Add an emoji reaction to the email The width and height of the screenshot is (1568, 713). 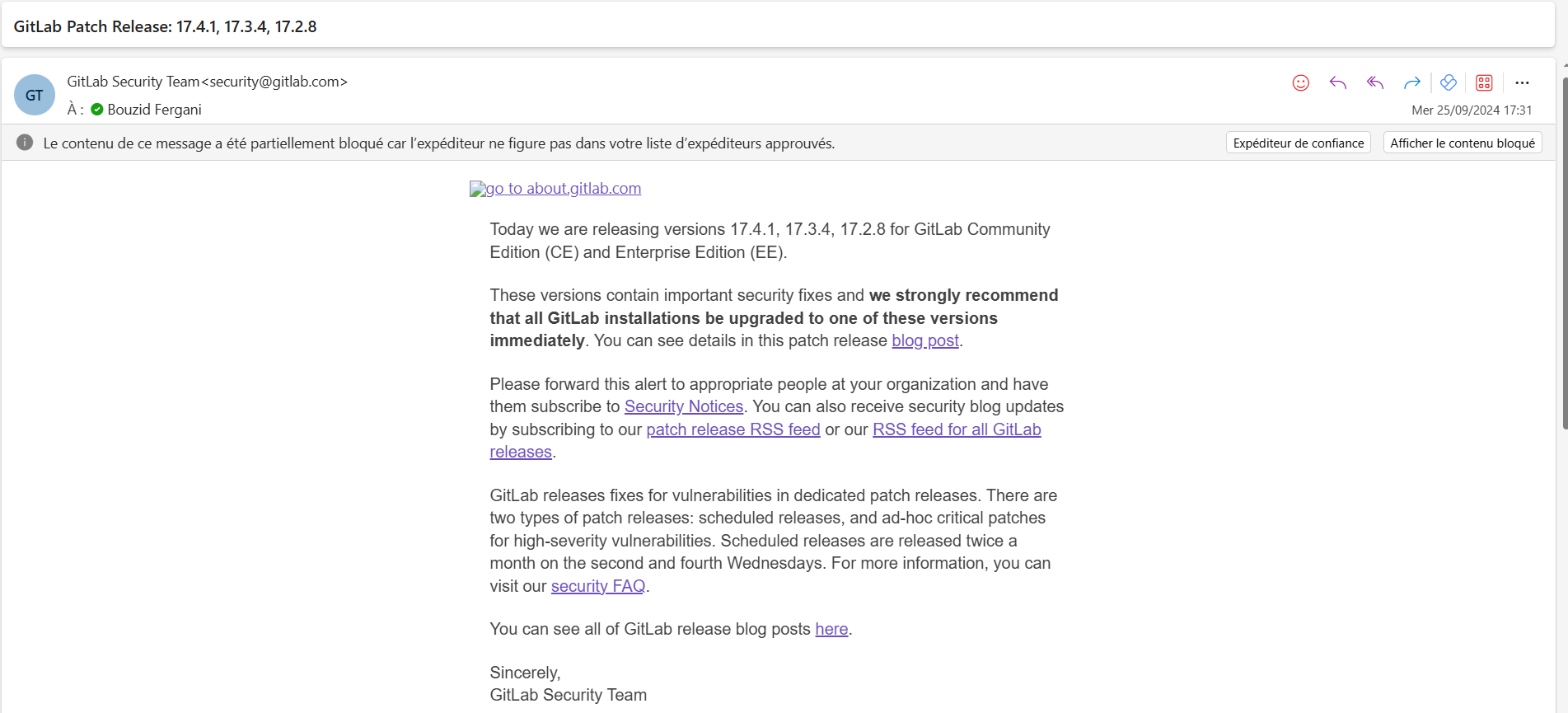point(1300,82)
